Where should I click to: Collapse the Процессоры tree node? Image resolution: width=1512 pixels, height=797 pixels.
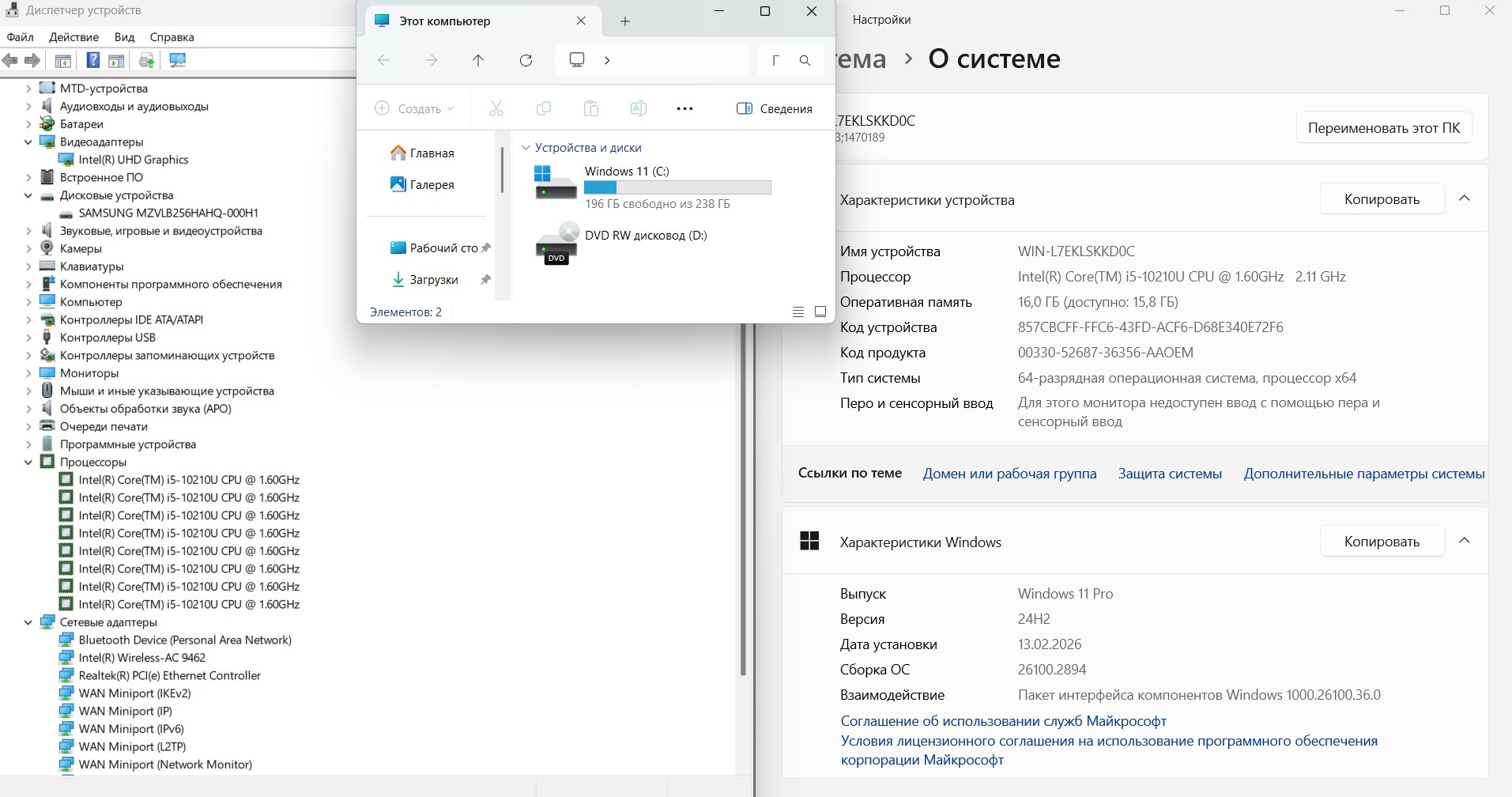(x=28, y=463)
